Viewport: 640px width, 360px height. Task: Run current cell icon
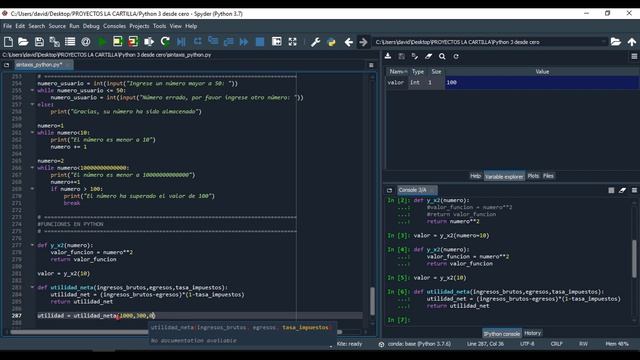(x=118, y=42)
